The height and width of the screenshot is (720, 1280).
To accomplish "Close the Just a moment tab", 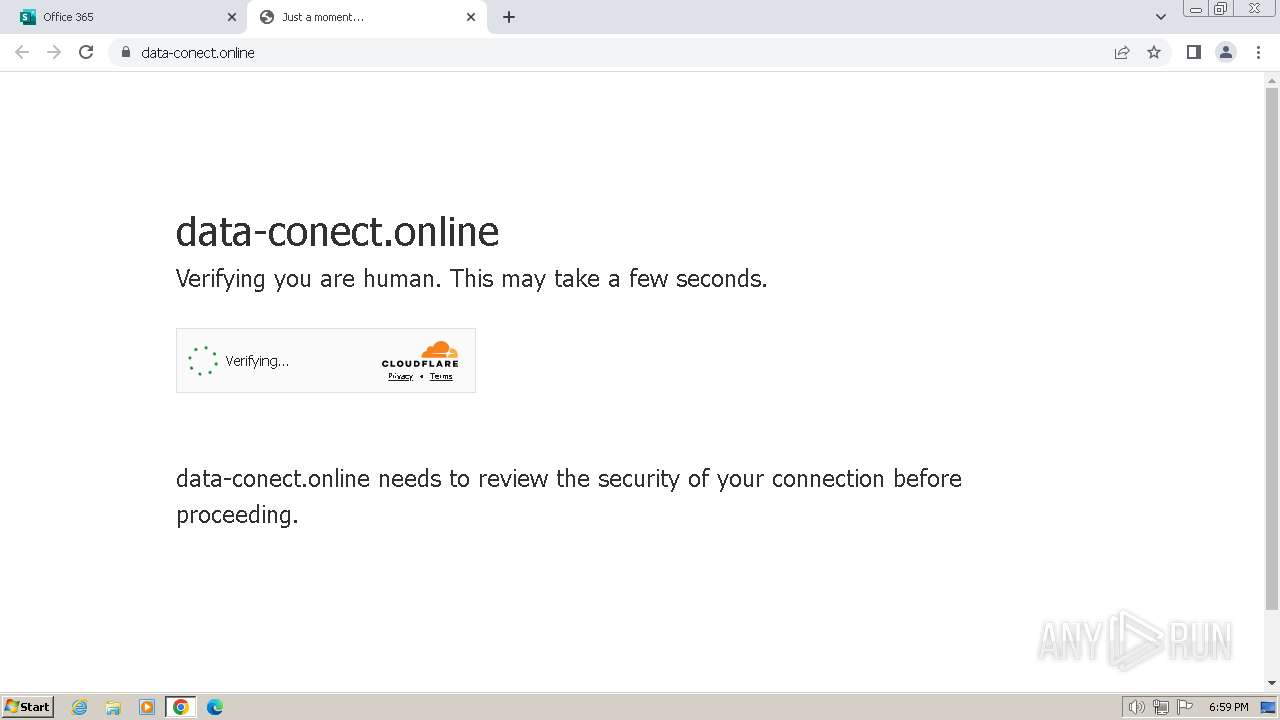I will (x=471, y=17).
